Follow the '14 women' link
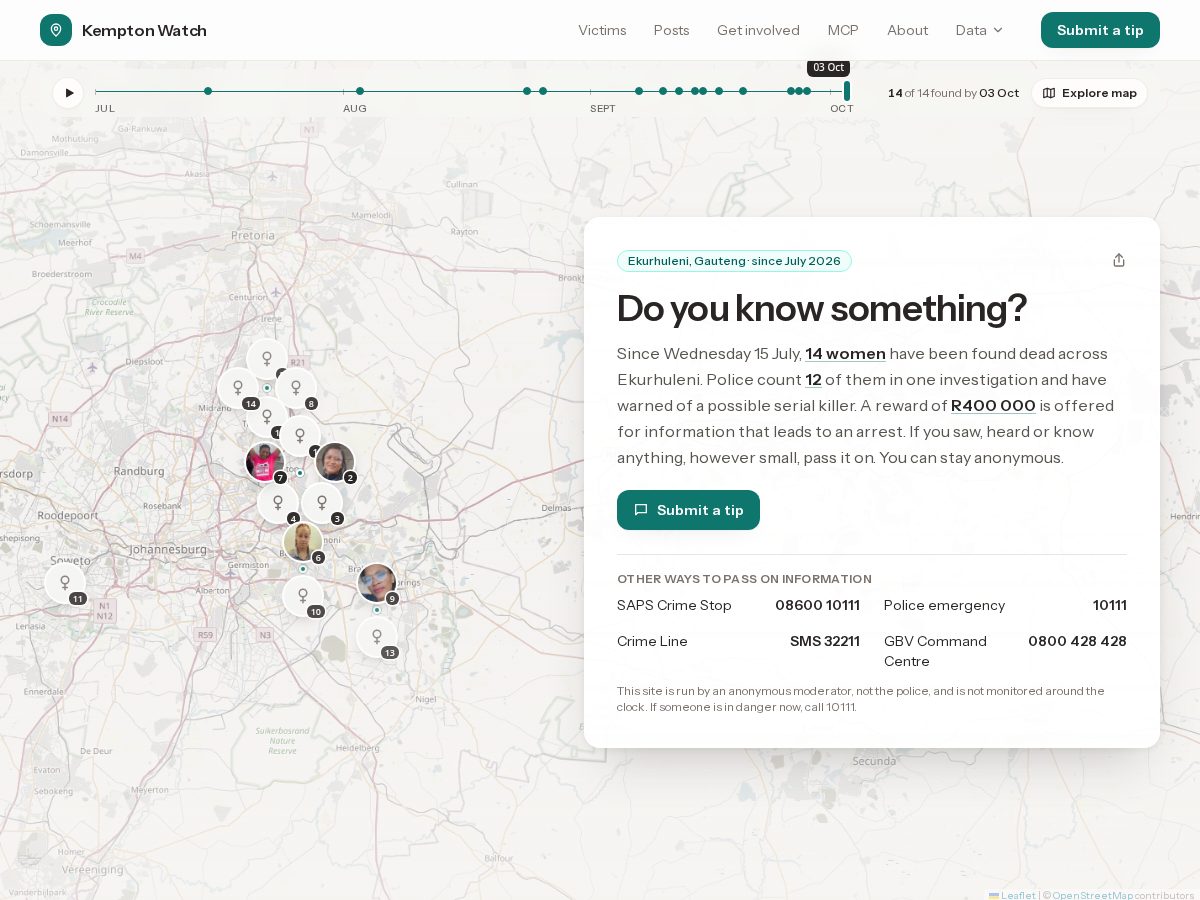The height and width of the screenshot is (900, 1200). (x=845, y=354)
